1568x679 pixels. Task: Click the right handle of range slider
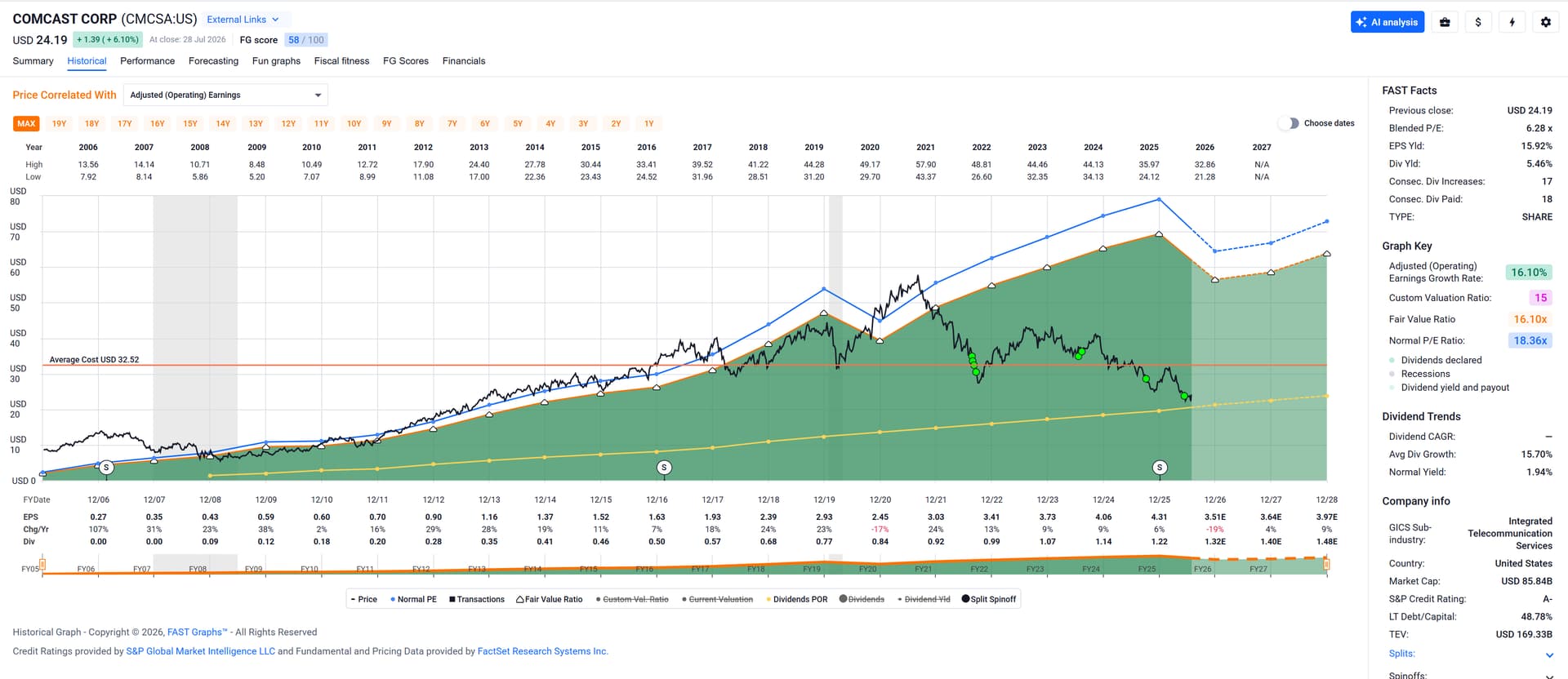[x=1327, y=564]
